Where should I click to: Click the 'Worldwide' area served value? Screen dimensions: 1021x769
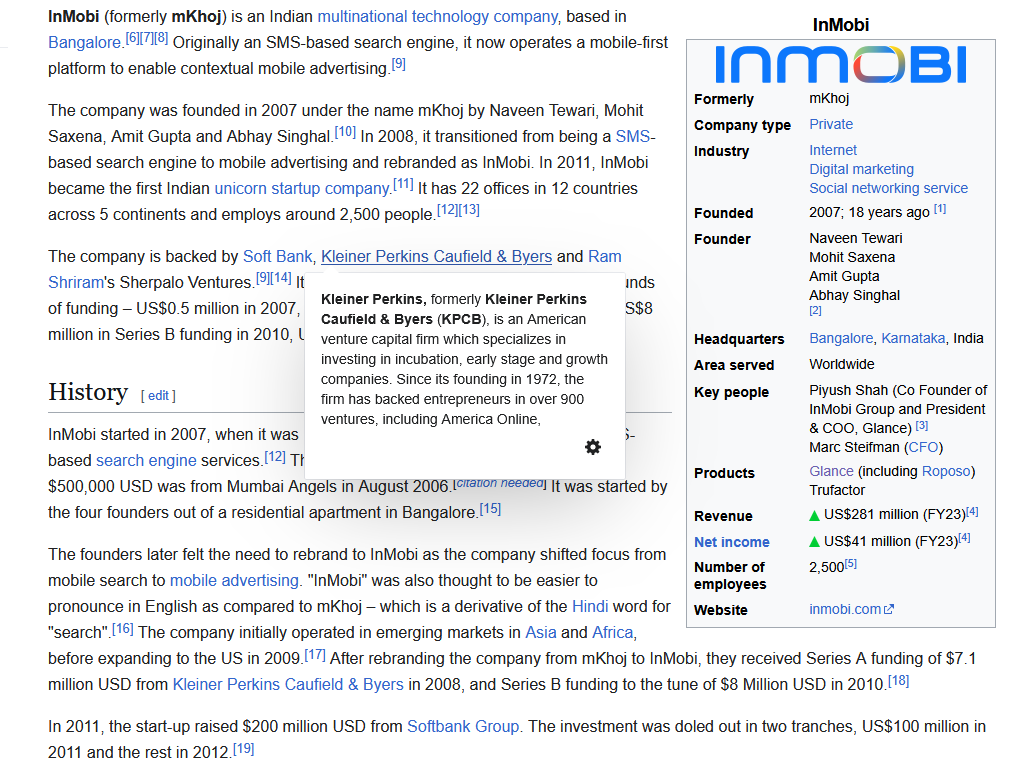click(x=842, y=365)
